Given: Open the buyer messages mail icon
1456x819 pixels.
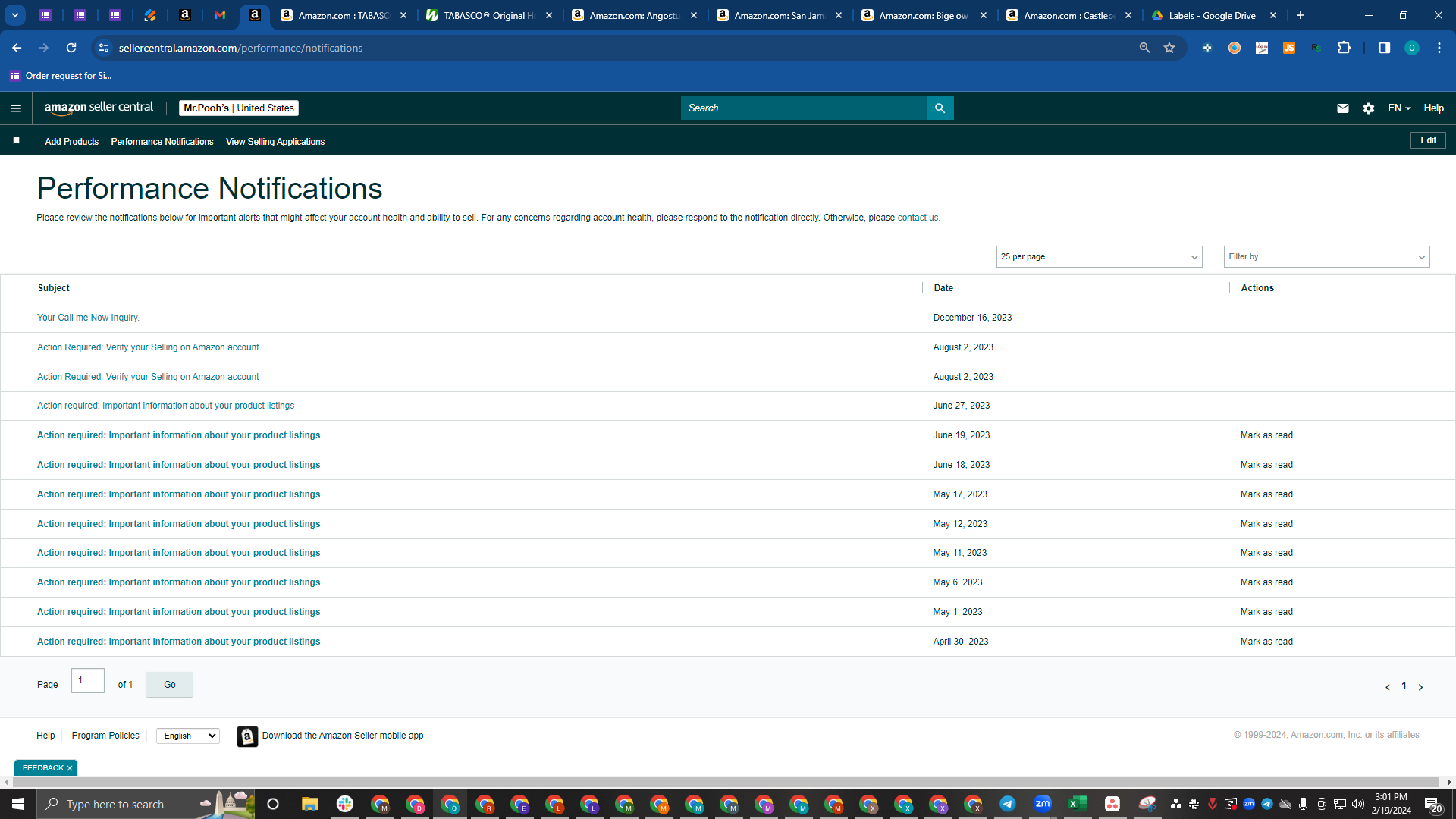Looking at the screenshot, I should click(1342, 108).
